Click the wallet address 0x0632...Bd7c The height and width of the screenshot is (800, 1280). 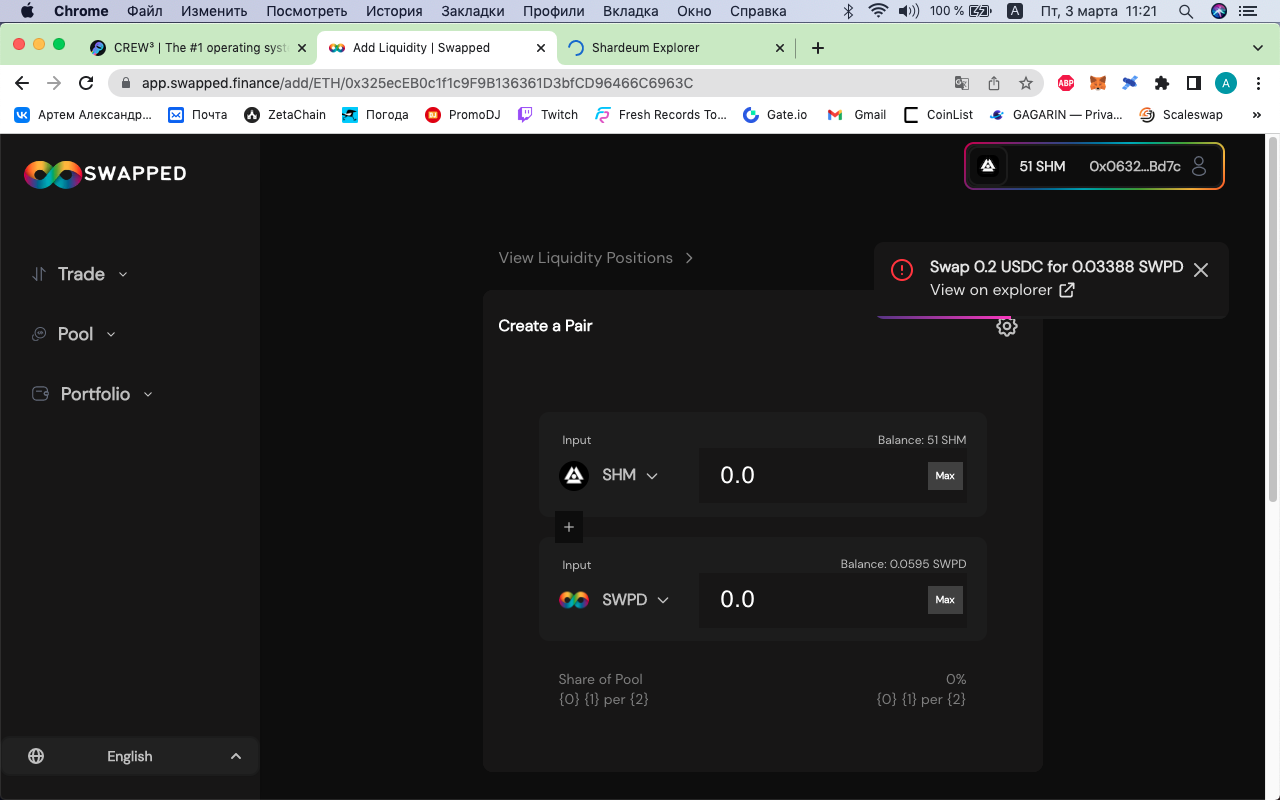coord(1135,166)
